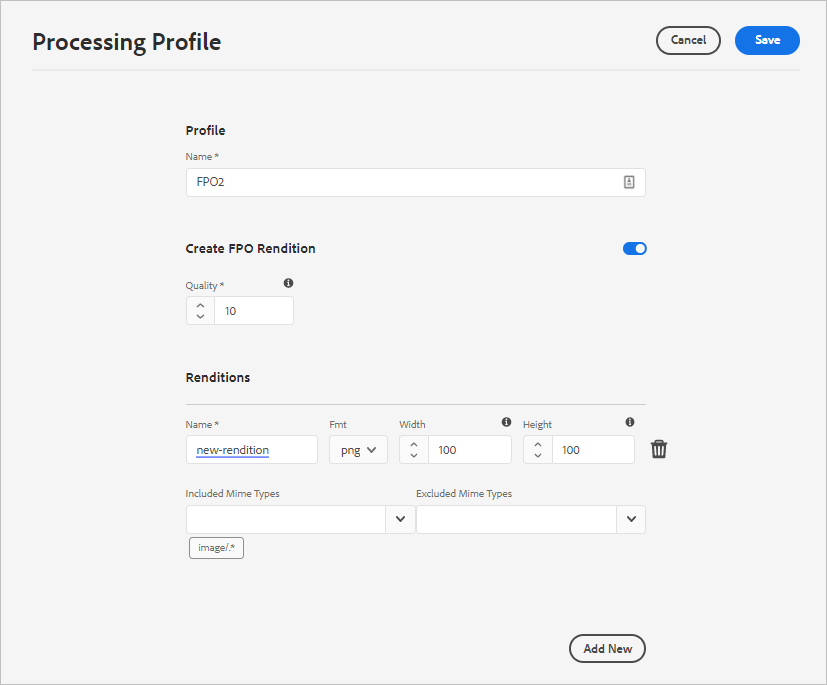The width and height of the screenshot is (827, 685).
Task: Click the contact icon in Profile Name field
Action: [629, 182]
